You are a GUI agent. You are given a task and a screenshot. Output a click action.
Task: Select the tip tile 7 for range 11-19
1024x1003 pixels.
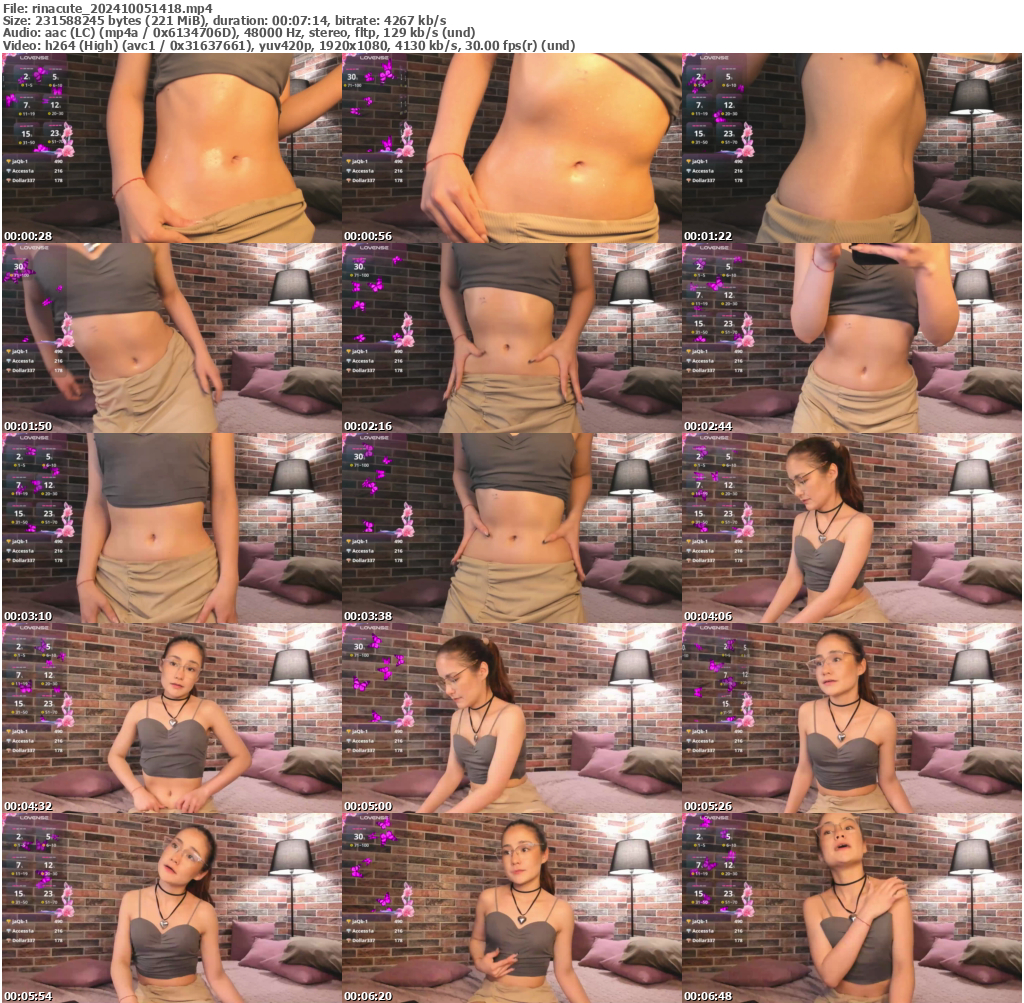26,106
